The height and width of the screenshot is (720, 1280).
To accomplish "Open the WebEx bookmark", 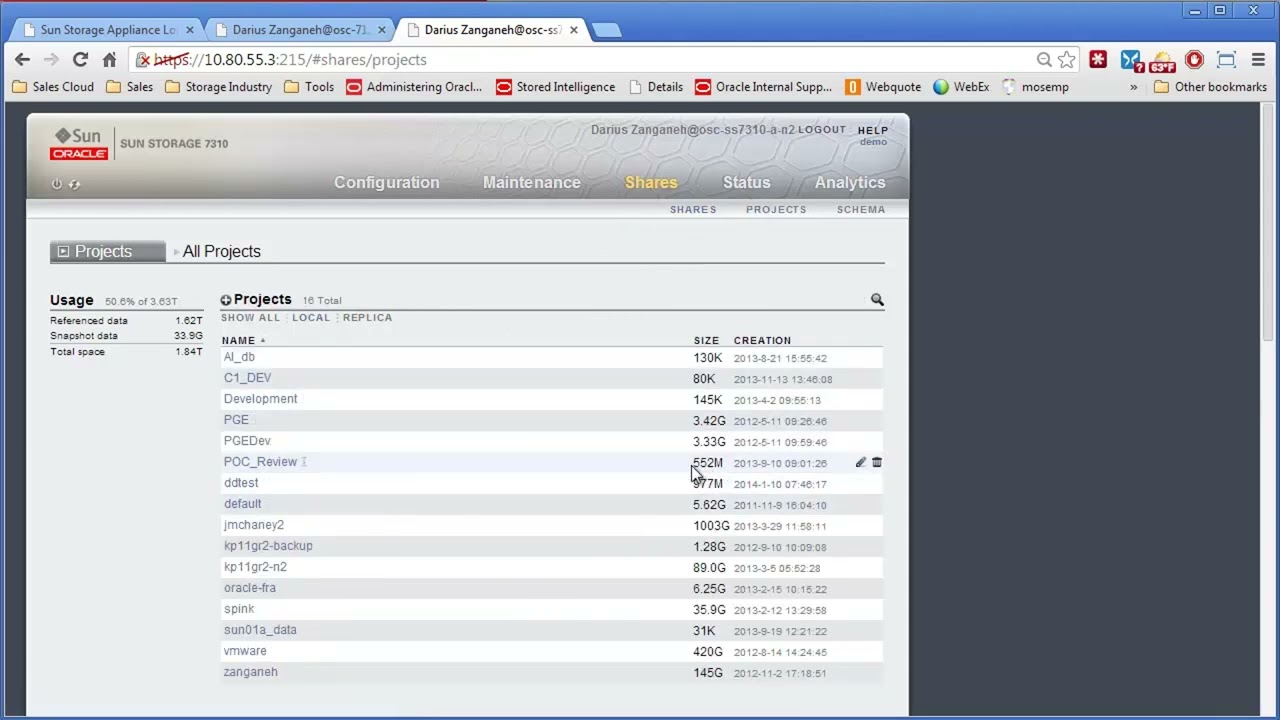I will click(961, 87).
